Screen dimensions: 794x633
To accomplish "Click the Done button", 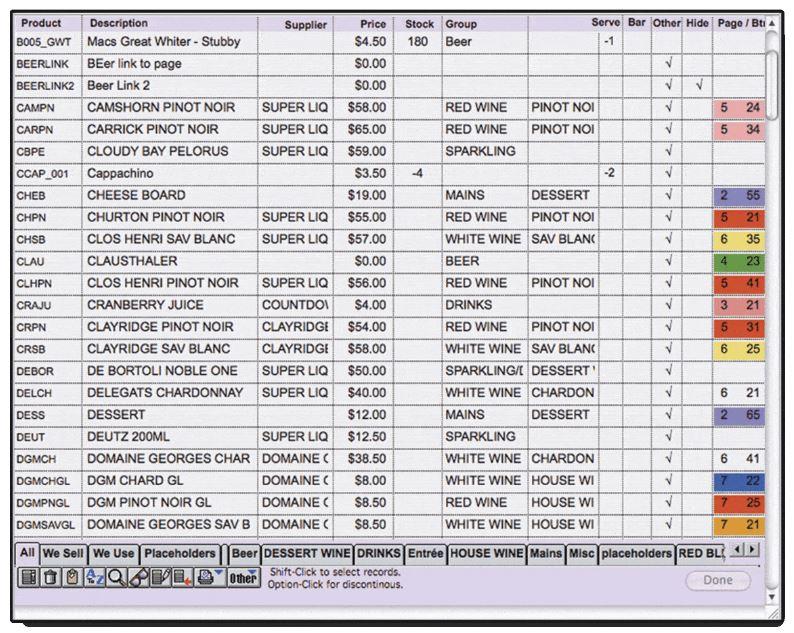I will coord(718,580).
